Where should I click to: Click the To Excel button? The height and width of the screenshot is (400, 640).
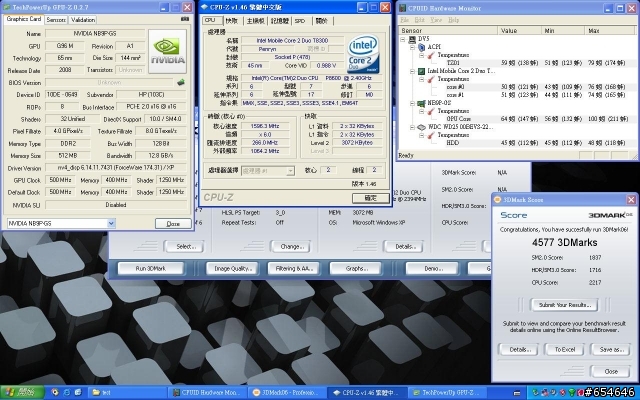(565, 350)
